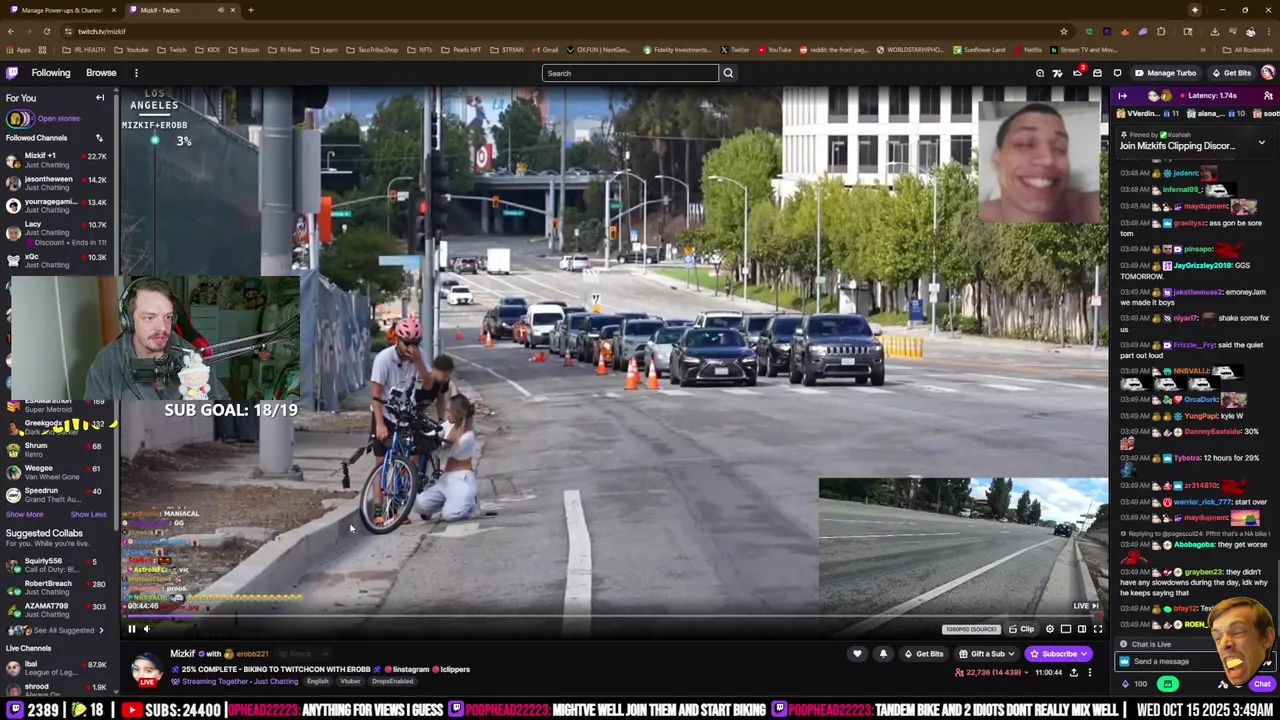Viewport: 1280px width, 720px height.
Task: Click the Get Bits button in the top bar
Action: coord(1231,73)
